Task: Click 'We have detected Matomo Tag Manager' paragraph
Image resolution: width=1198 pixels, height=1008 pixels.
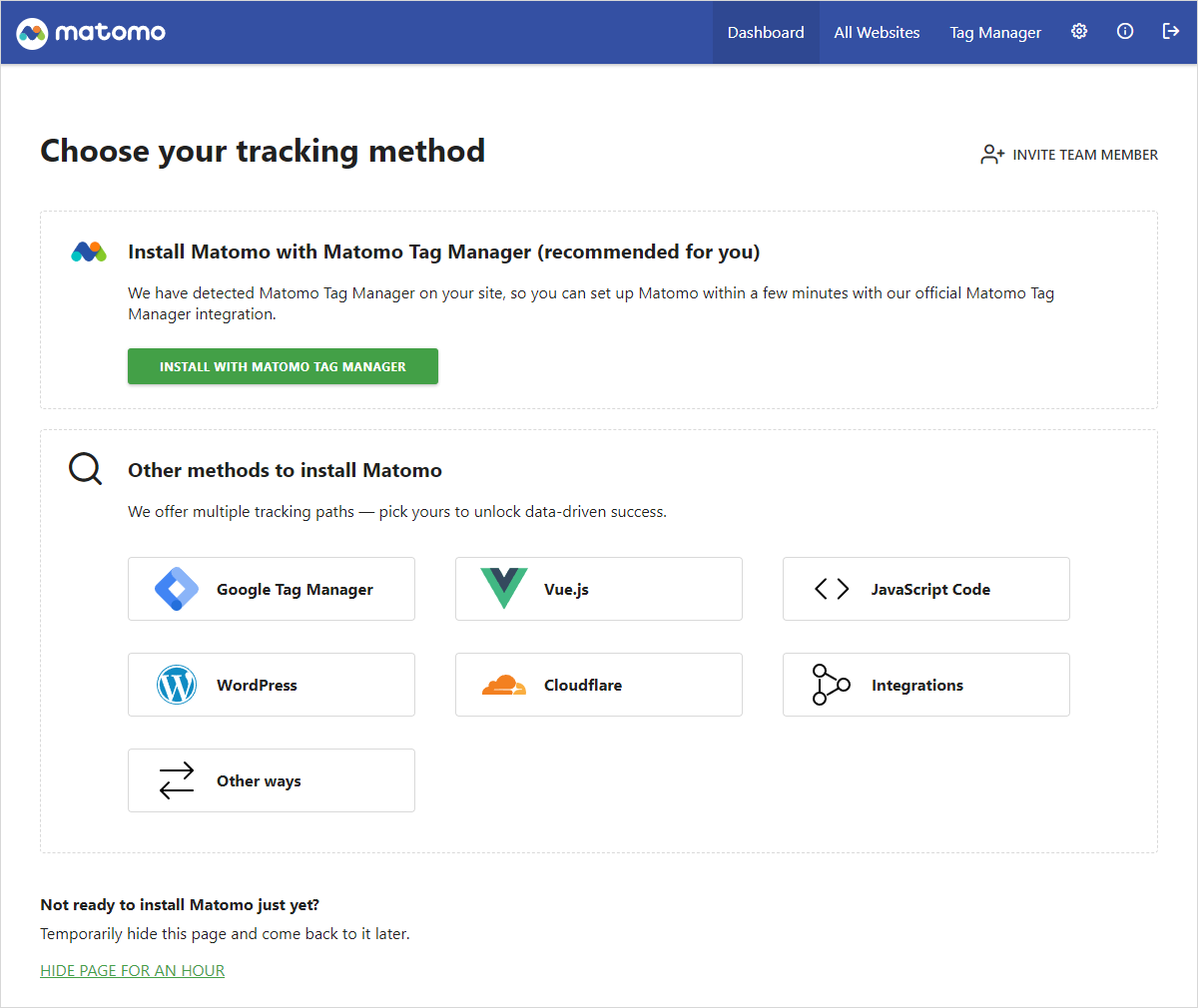Action: point(591,303)
